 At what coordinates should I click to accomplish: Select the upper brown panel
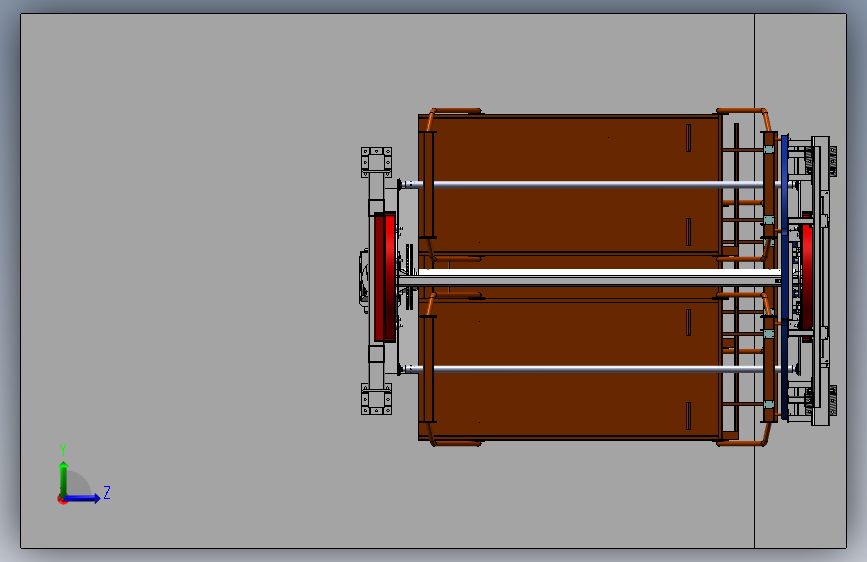pyautogui.click(x=570, y=184)
